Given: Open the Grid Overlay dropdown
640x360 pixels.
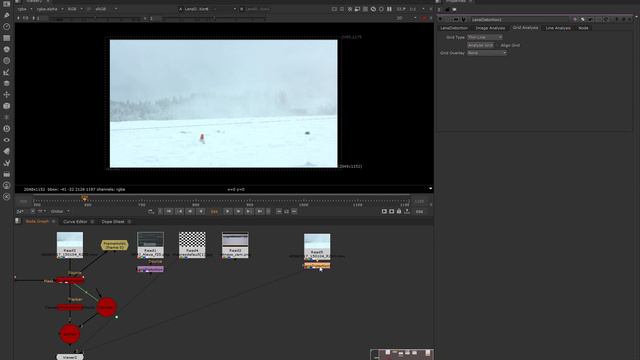Looking at the screenshot, I should pos(487,53).
